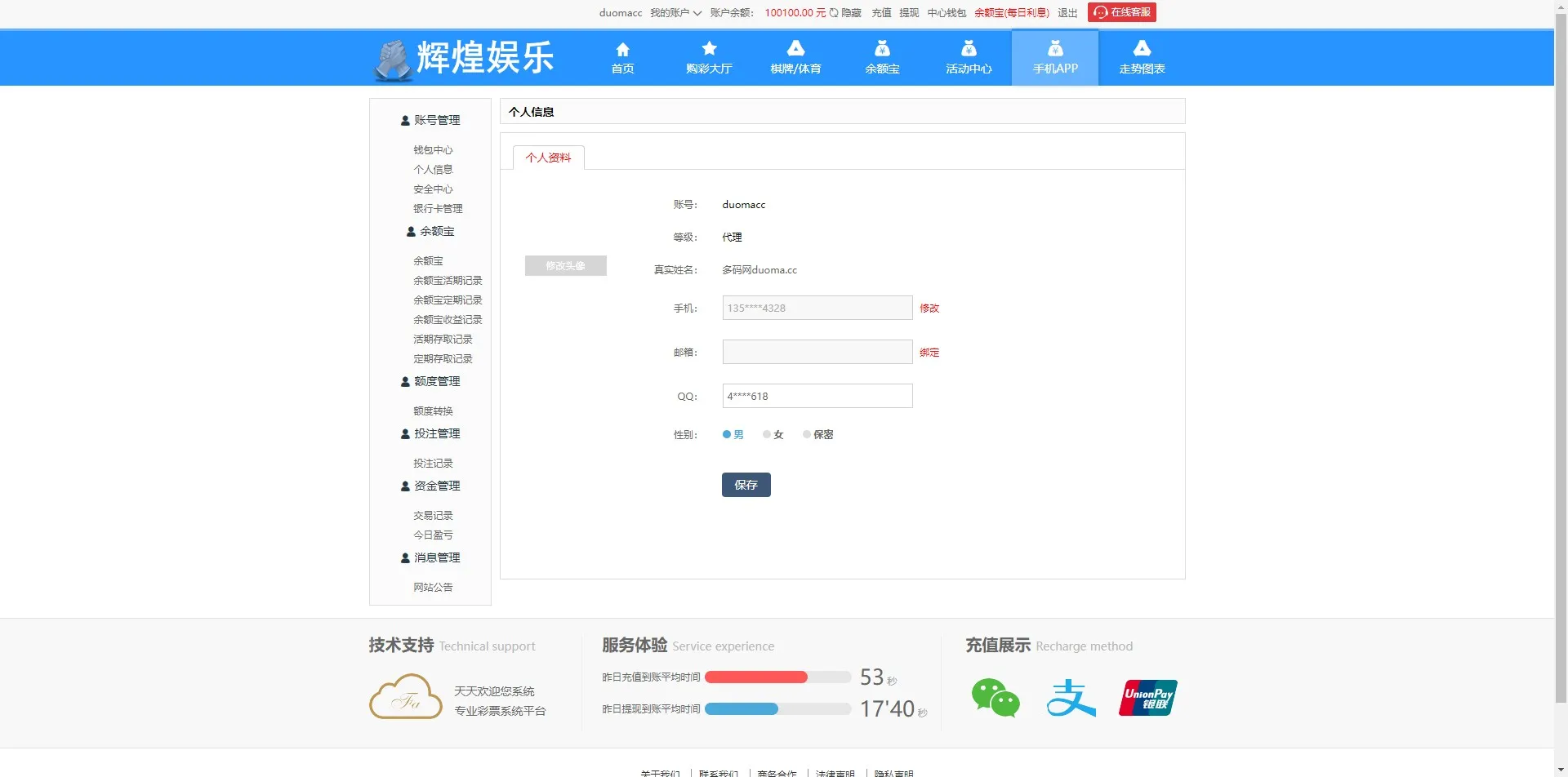Expand the 我的账户 dropdown
Screen dimensions: 1568x777
(x=675, y=12)
